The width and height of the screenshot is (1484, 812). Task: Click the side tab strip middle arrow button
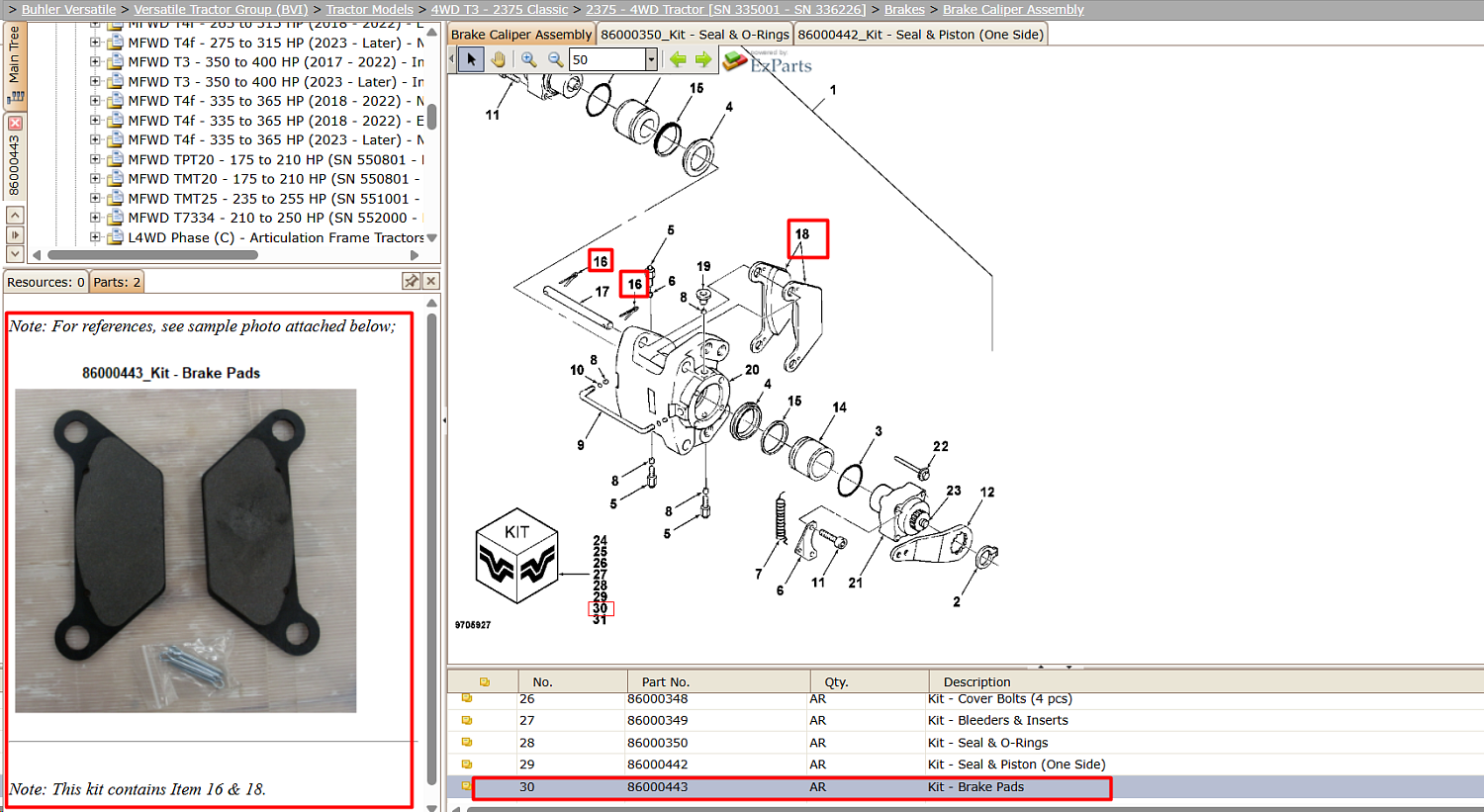[x=15, y=234]
